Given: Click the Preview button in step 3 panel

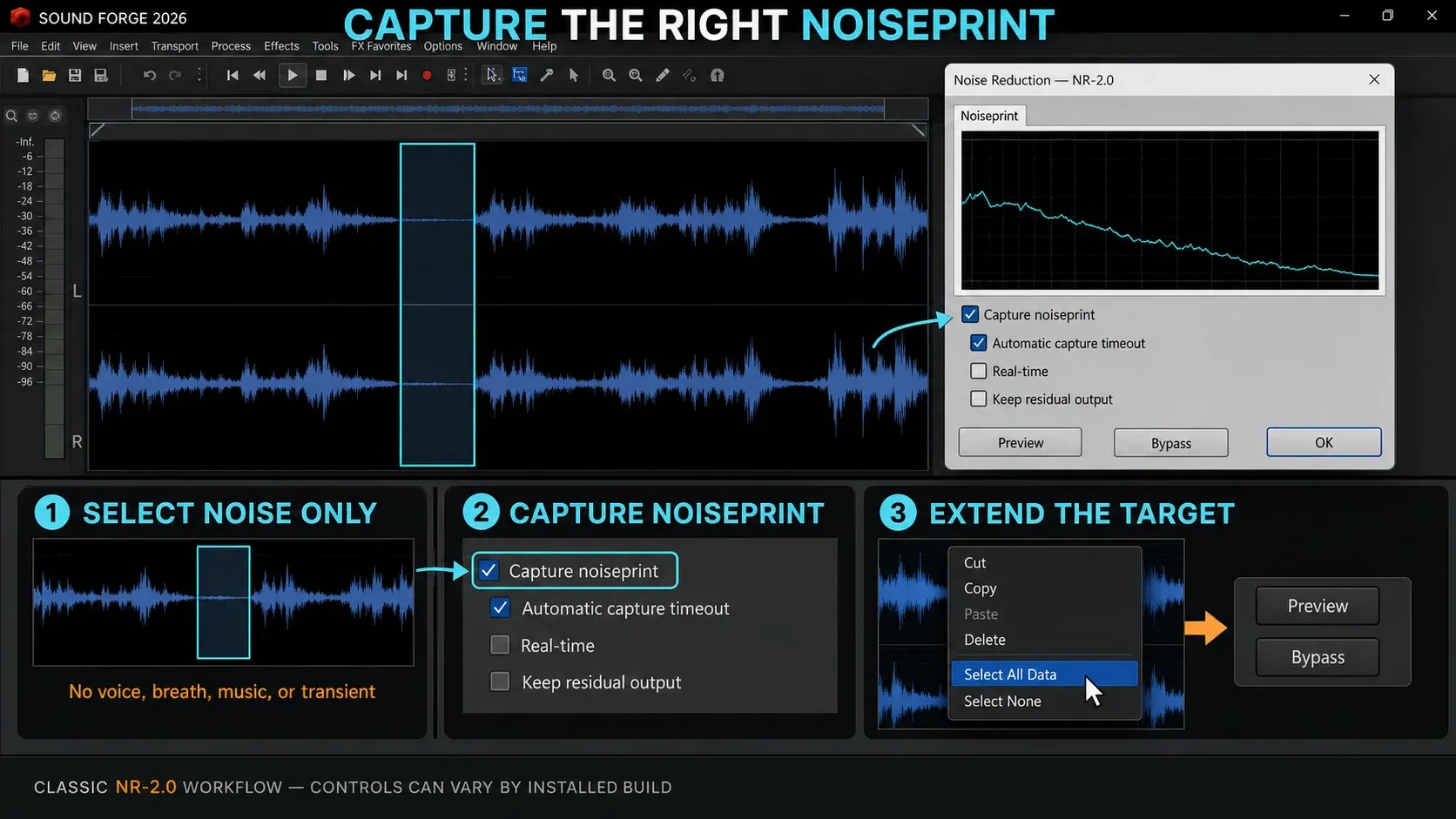Looking at the screenshot, I should (x=1318, y=606).
